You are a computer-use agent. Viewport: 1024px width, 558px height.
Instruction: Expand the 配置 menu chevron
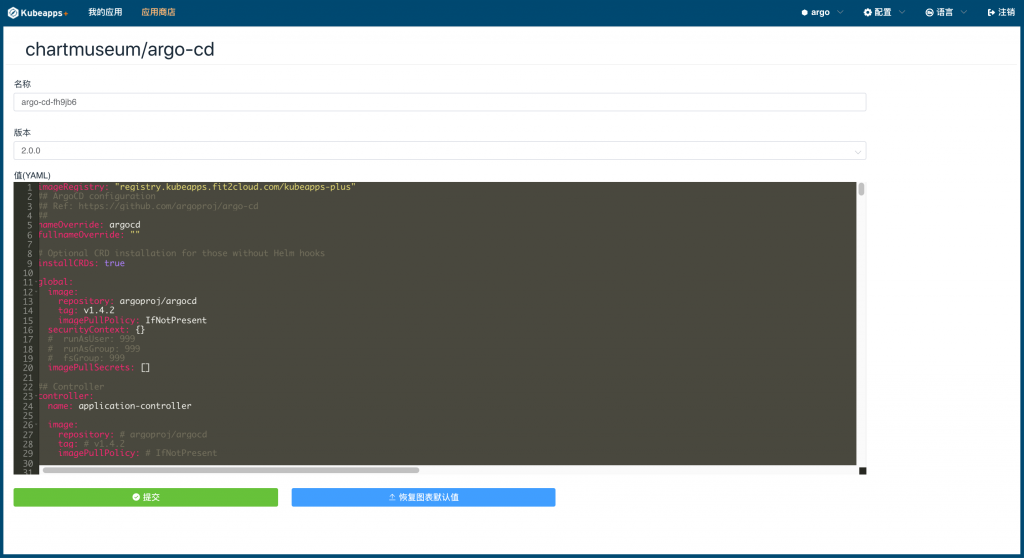point(902,12)
